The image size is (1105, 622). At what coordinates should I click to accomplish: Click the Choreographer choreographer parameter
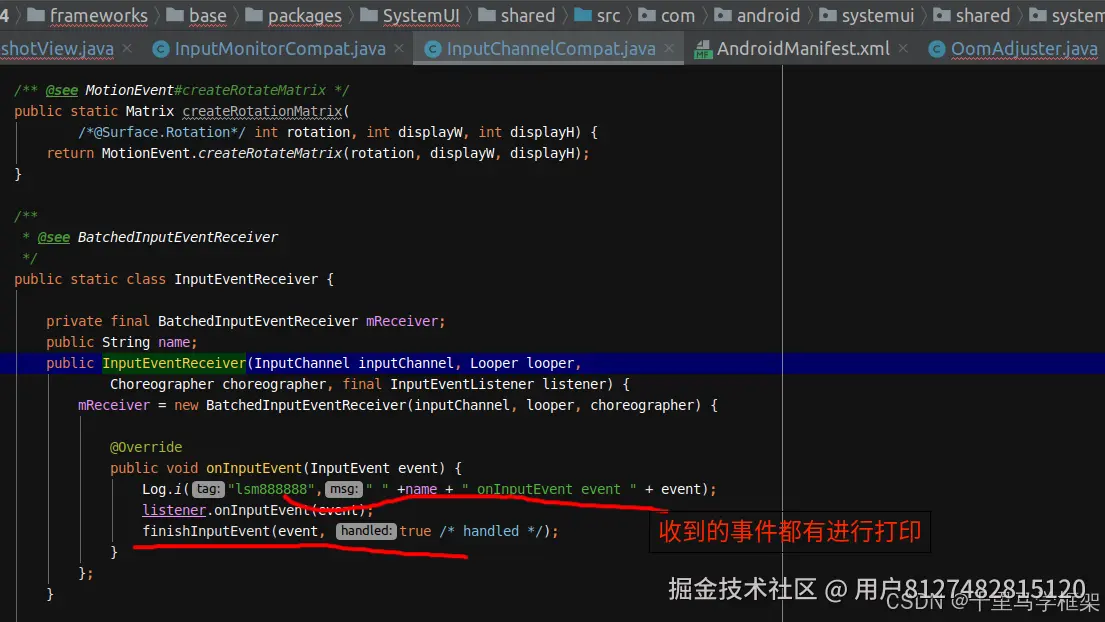click(x=218, y=384)
